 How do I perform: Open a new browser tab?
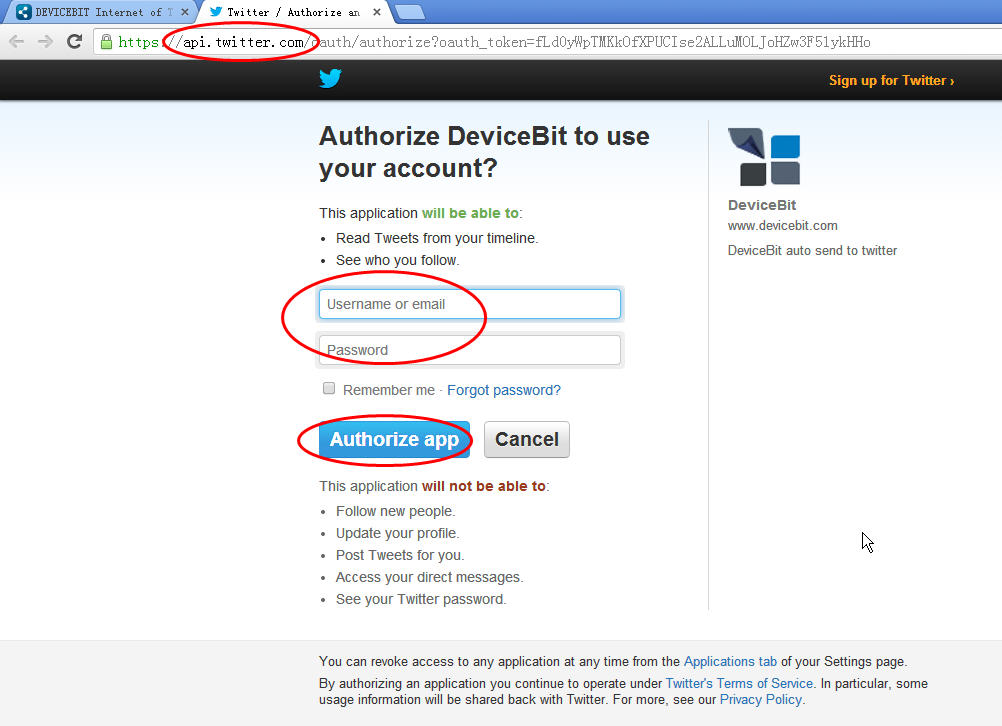(x=410, y=12)
